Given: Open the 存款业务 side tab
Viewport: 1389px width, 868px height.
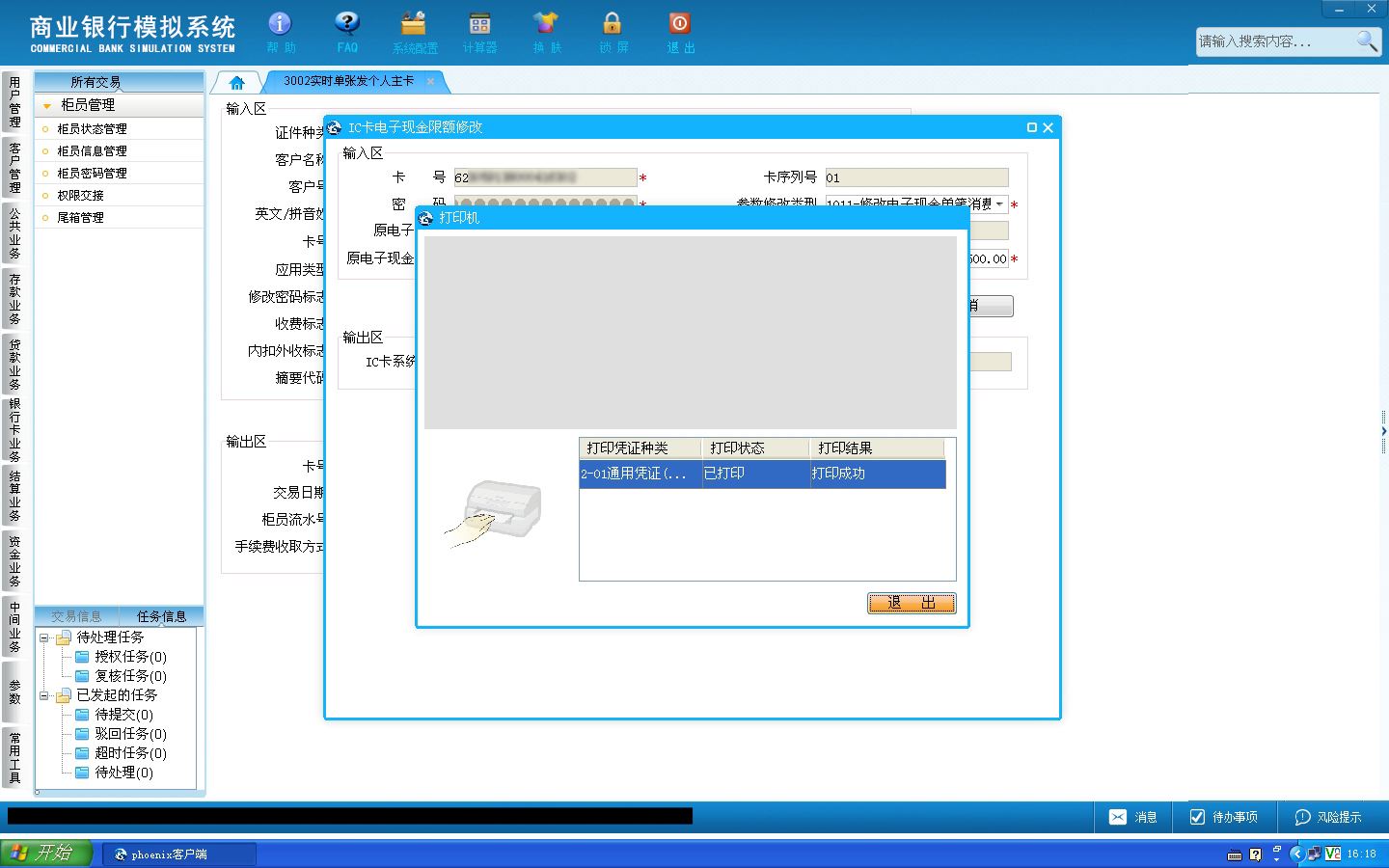Looking at the screenshot, I should pyautogui.click(x=14, y=298).
